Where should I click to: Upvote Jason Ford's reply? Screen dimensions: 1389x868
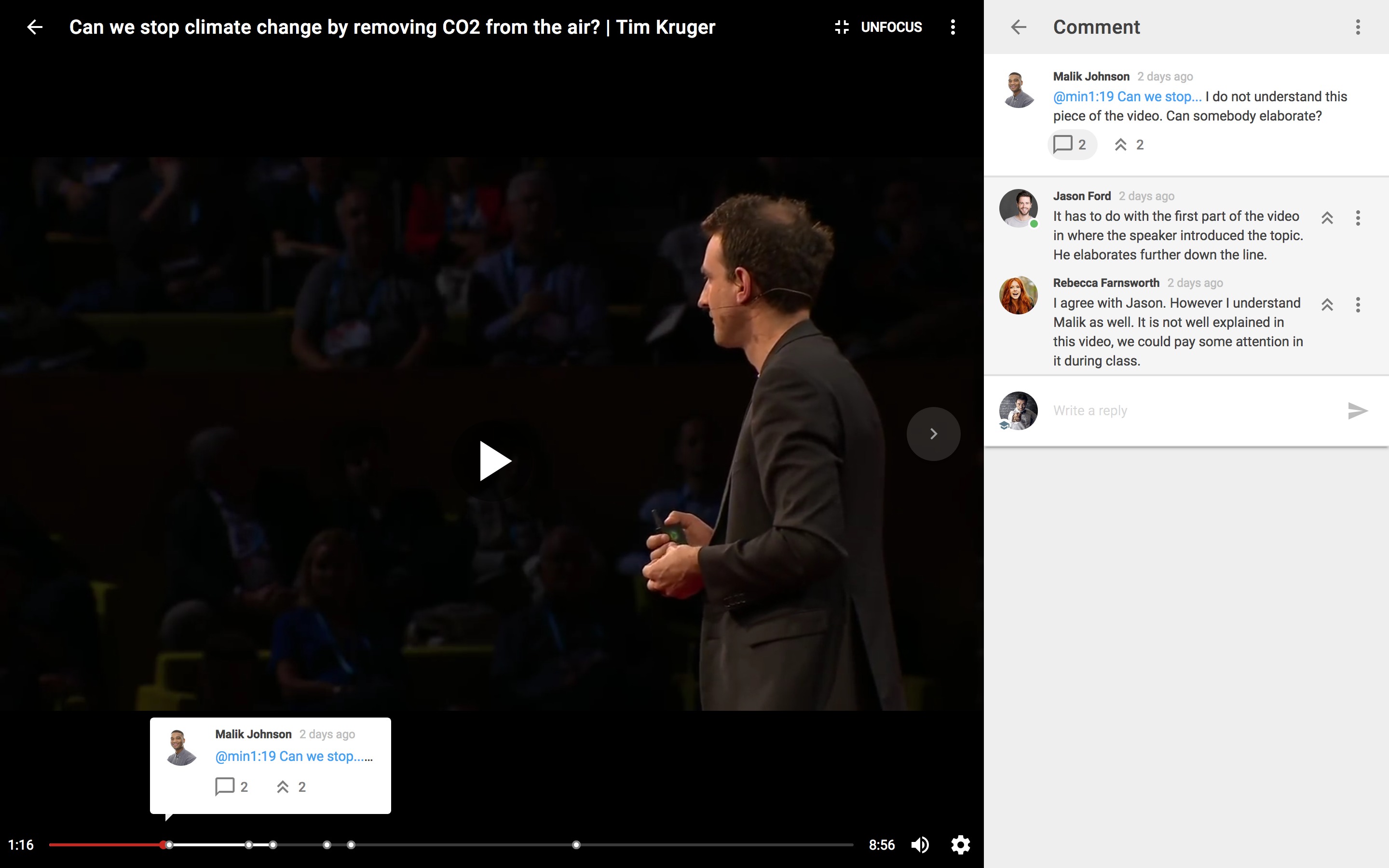point(1327,218)
